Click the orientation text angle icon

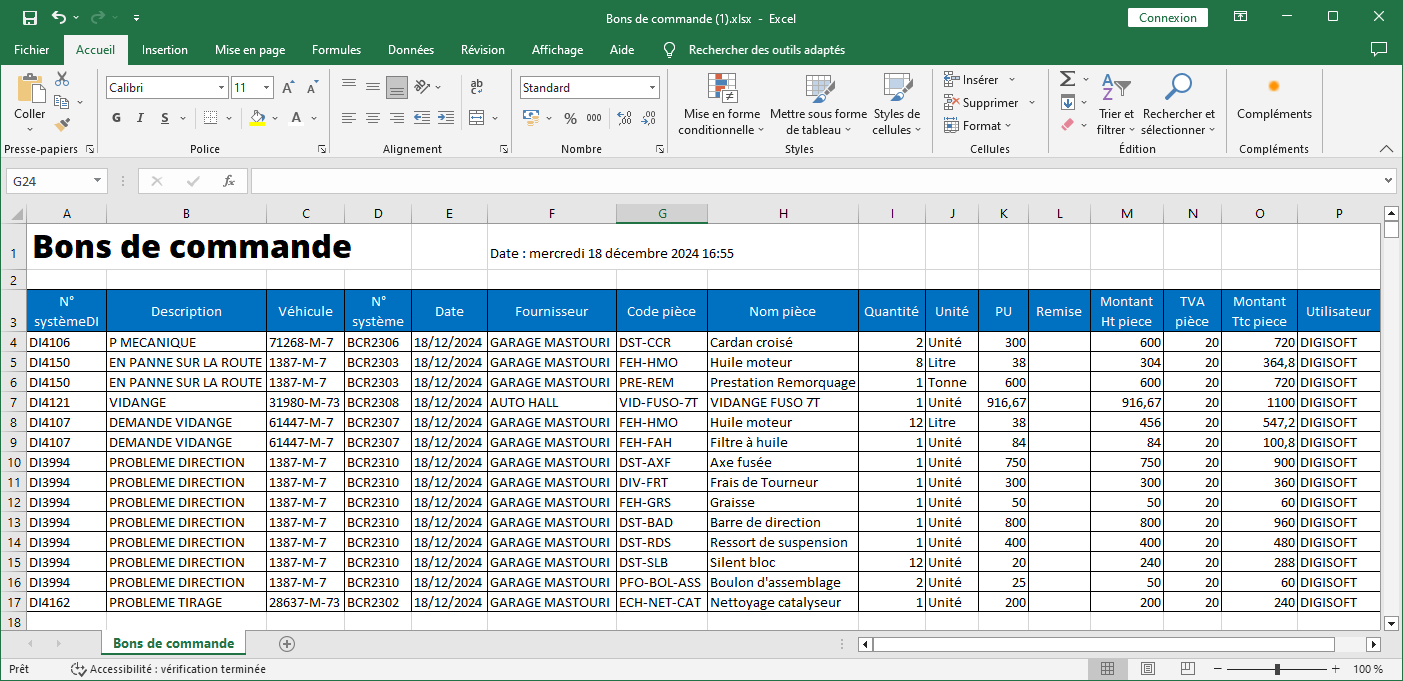(423, 86)
